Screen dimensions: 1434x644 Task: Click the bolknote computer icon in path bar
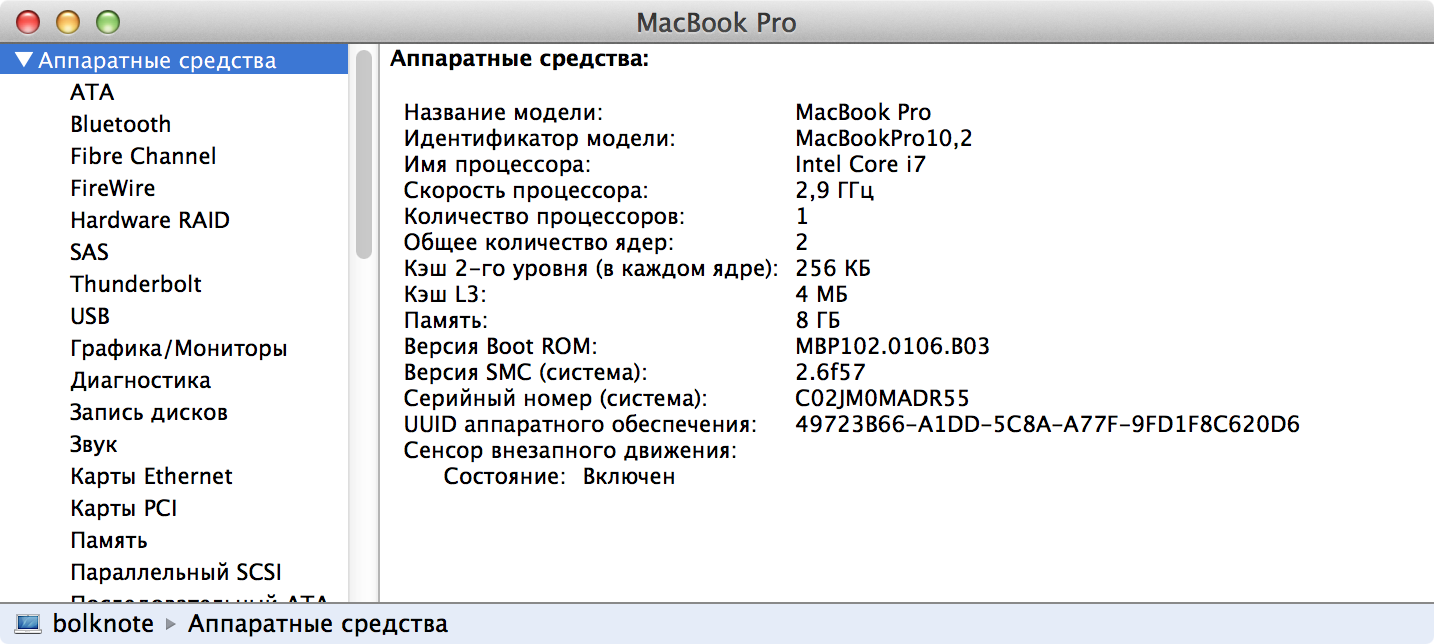click(29, 624)
